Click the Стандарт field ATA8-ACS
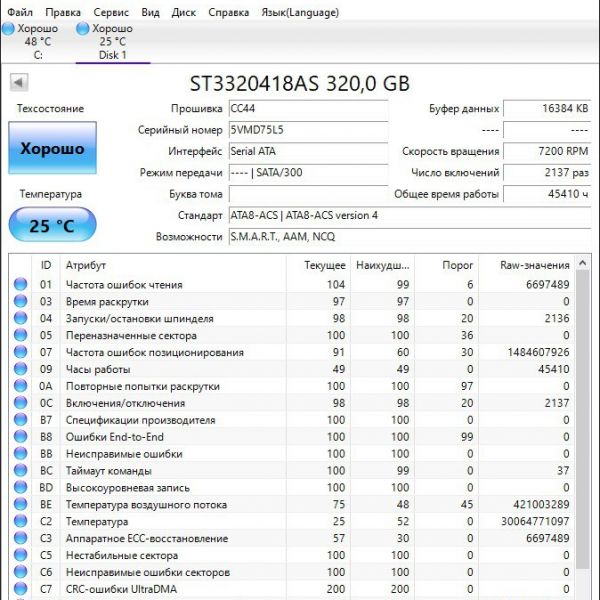 tap(410, 215)
